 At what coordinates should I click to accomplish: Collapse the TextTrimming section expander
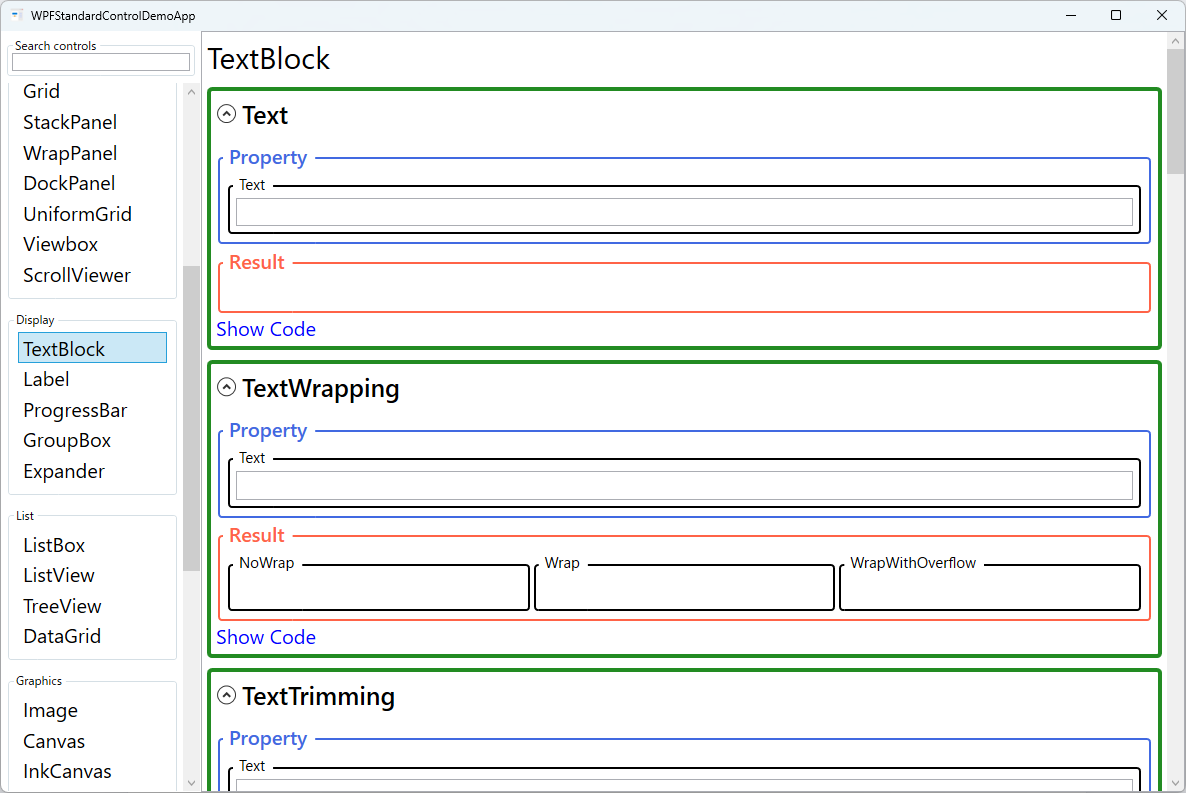[226, 695]
